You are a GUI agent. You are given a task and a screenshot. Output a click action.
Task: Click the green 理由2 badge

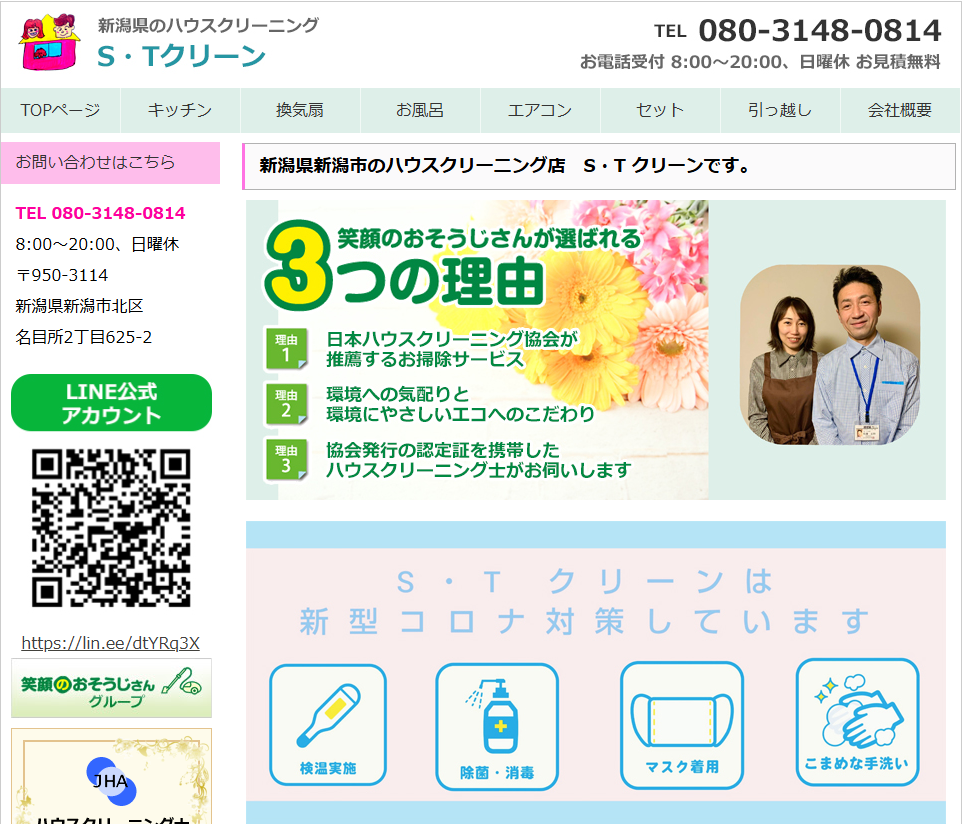pyautogui.click(x=286, y=403)
